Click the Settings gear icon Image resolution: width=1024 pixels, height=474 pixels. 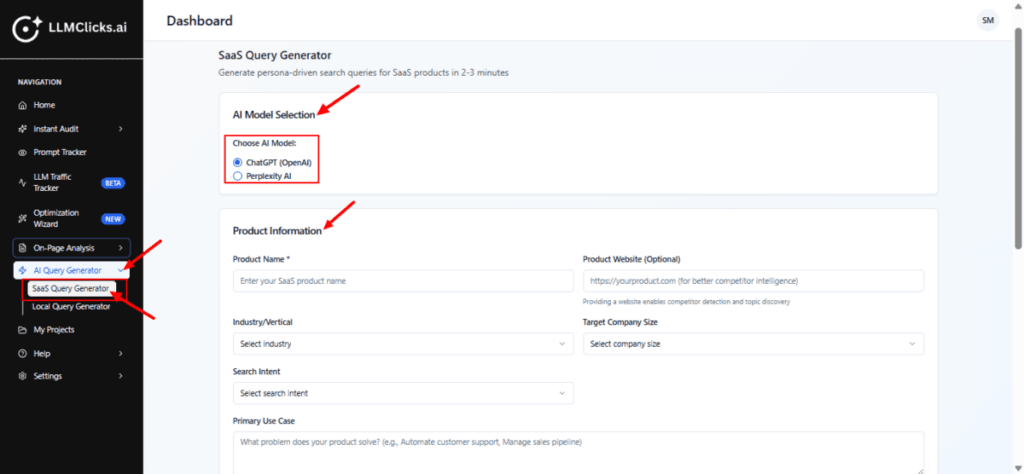23,376
